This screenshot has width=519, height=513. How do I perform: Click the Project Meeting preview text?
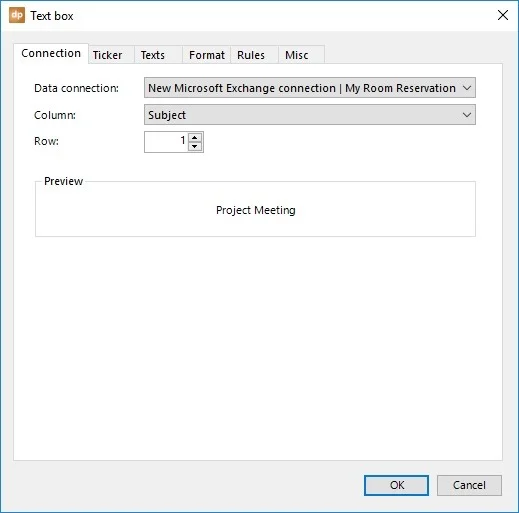pos(256,210)
